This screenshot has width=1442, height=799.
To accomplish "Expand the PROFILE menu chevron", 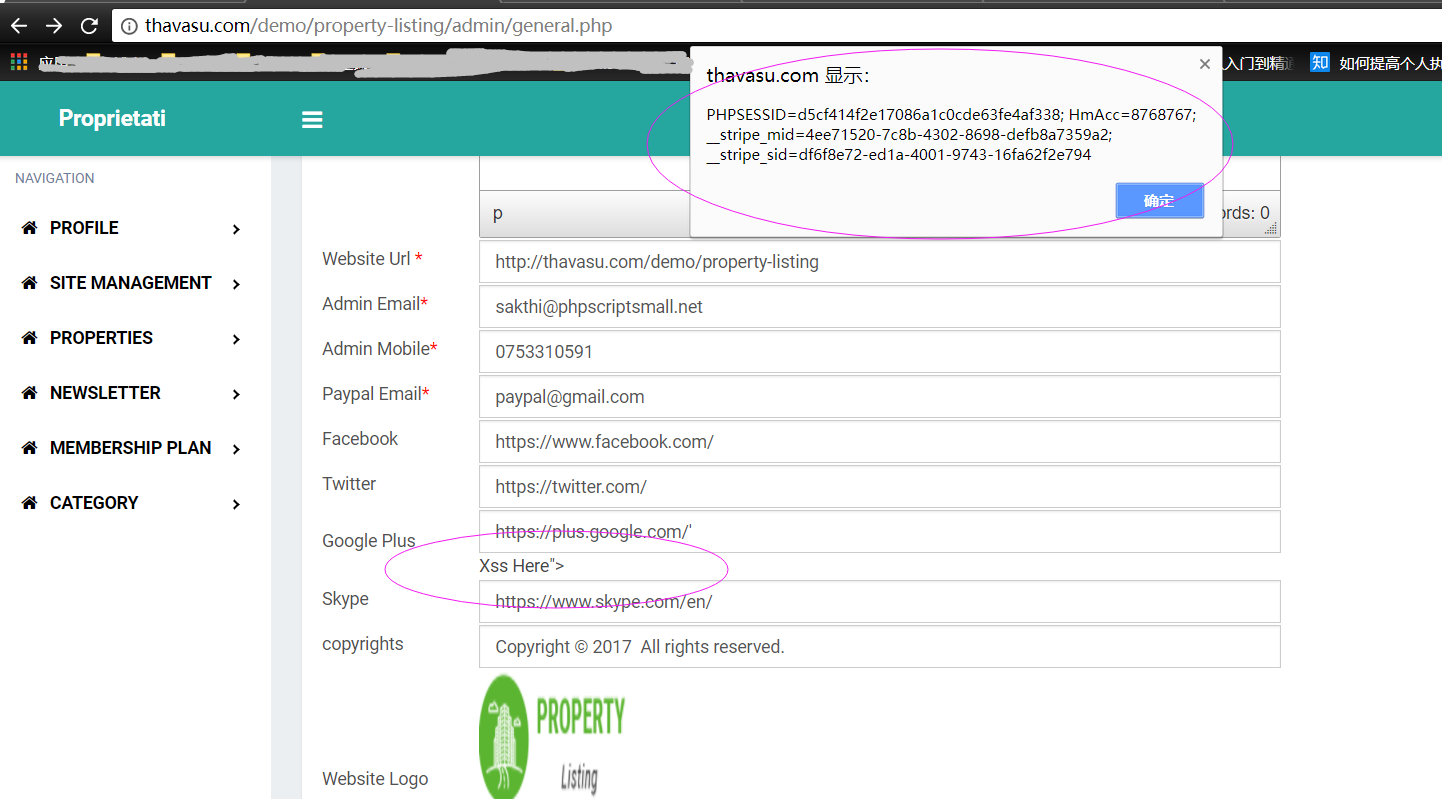I will click(236, 229).
